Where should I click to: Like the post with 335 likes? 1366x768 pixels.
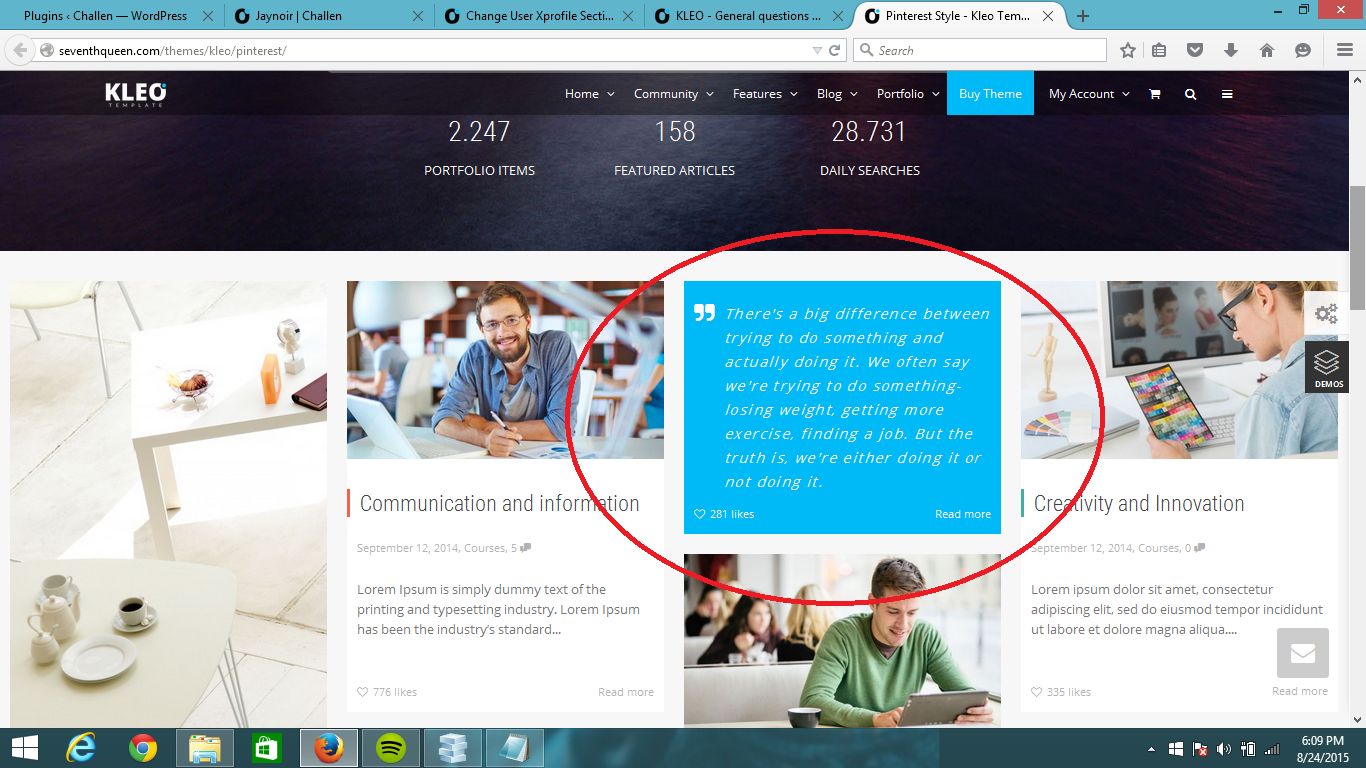[1061, 692]
